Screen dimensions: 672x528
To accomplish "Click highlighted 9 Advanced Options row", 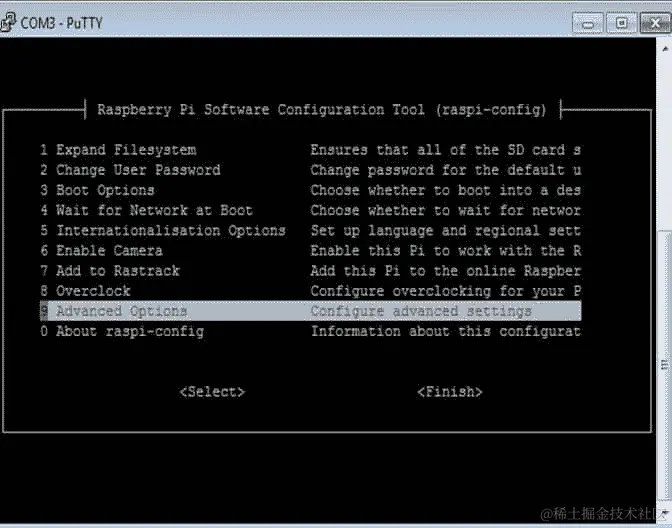I will tap(310, 311).
